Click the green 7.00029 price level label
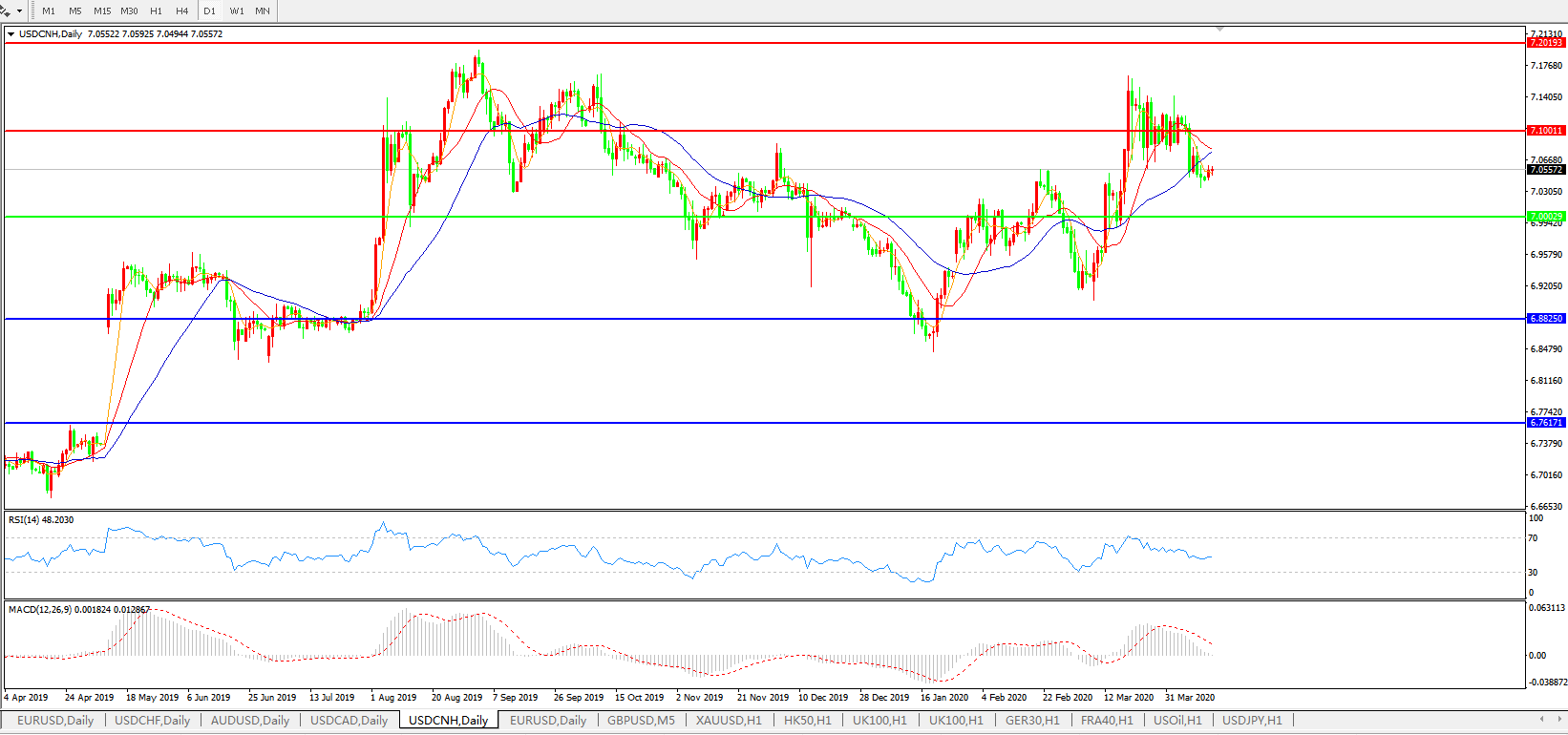Viewport: 1568px width, 735px height. click(1546, 217)
